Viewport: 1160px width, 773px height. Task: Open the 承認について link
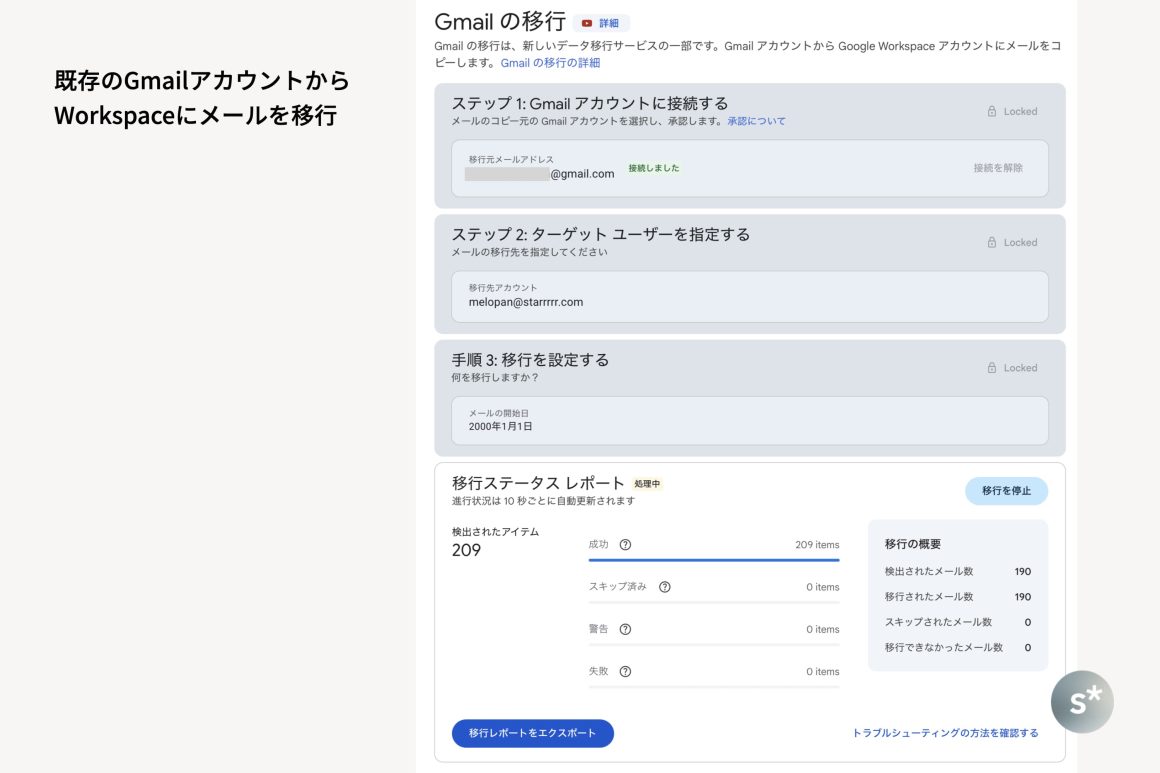tap(756, 121)
